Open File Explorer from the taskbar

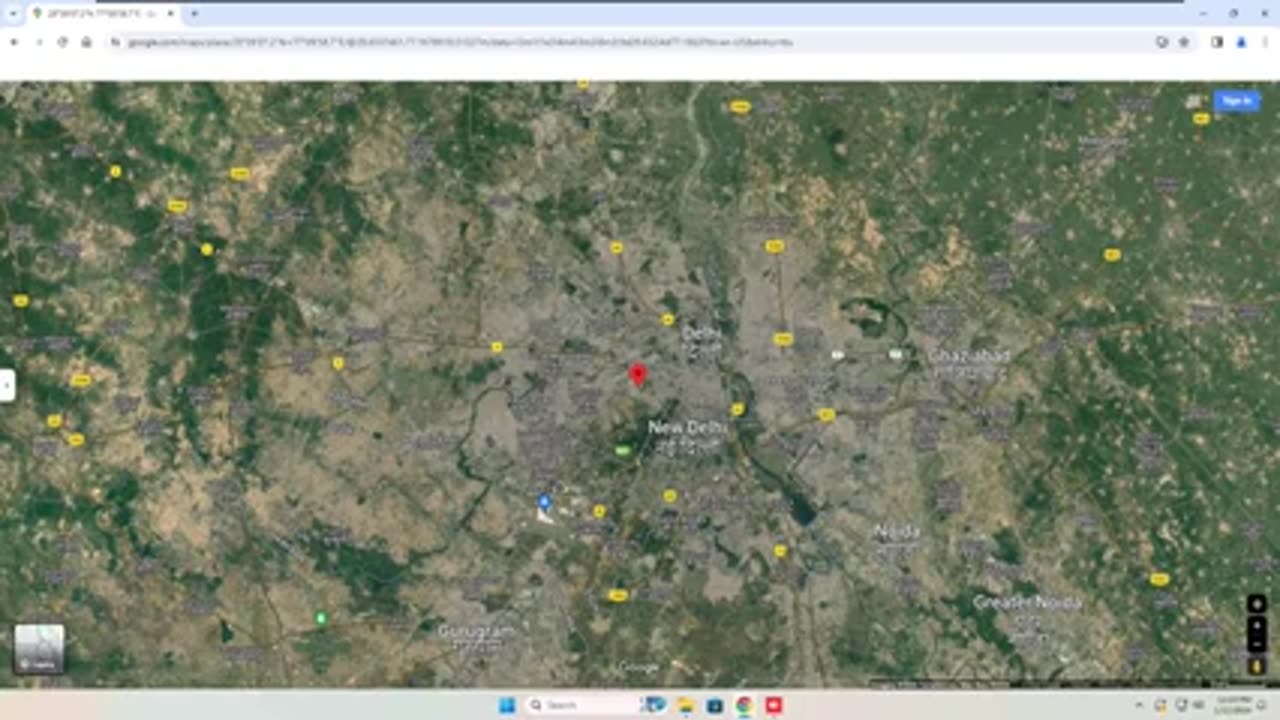coord(686,705)
